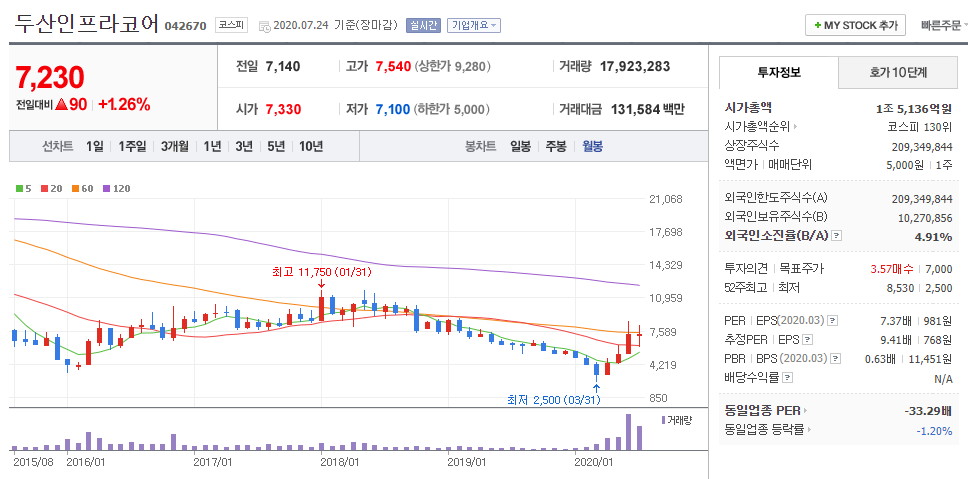Click the 액면가 label
This screenshot has width=968, height=479.
(740, 165)
